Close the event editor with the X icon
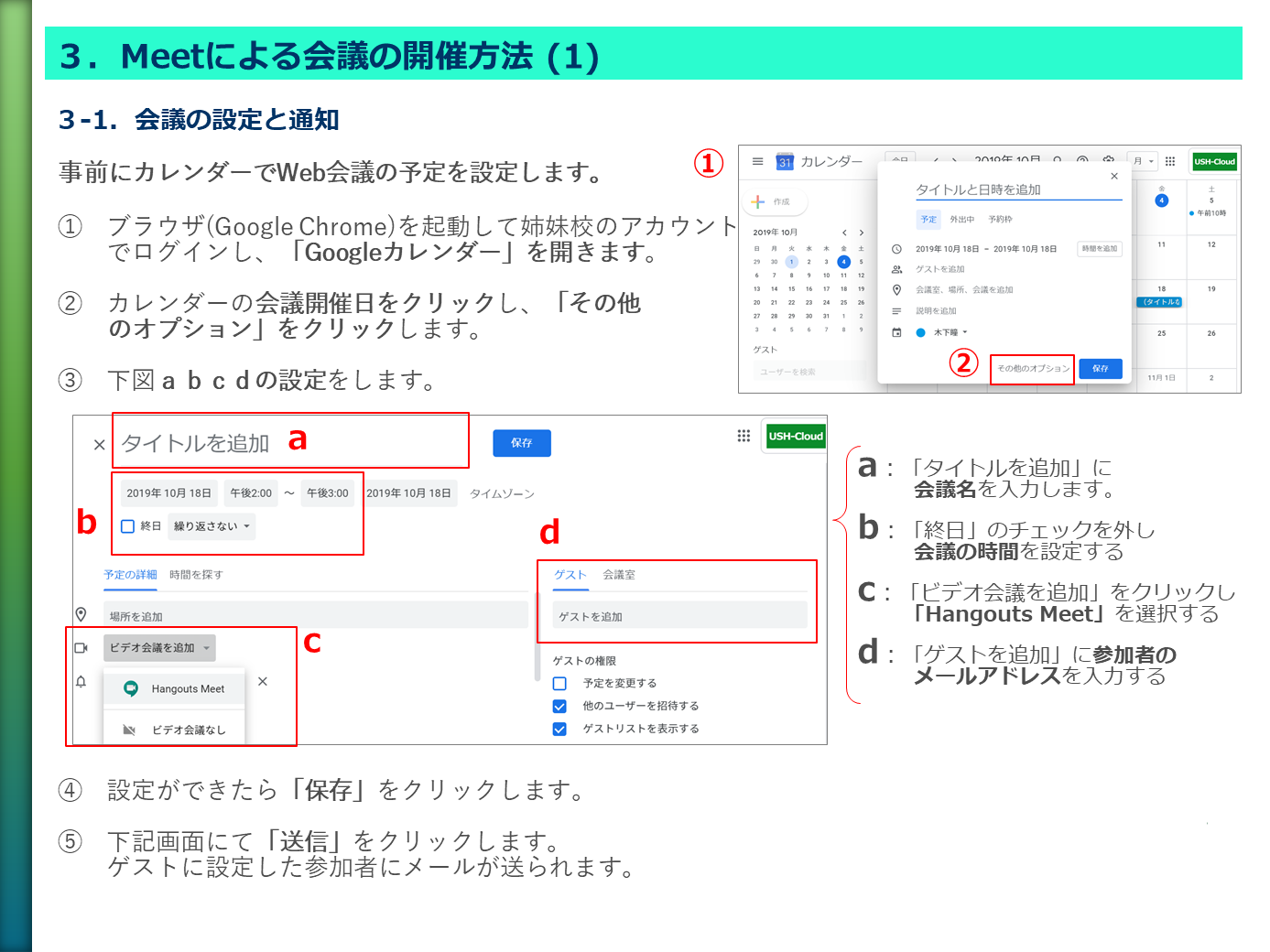The width and height of the screenshot is (1270, 952). [100, 445]
